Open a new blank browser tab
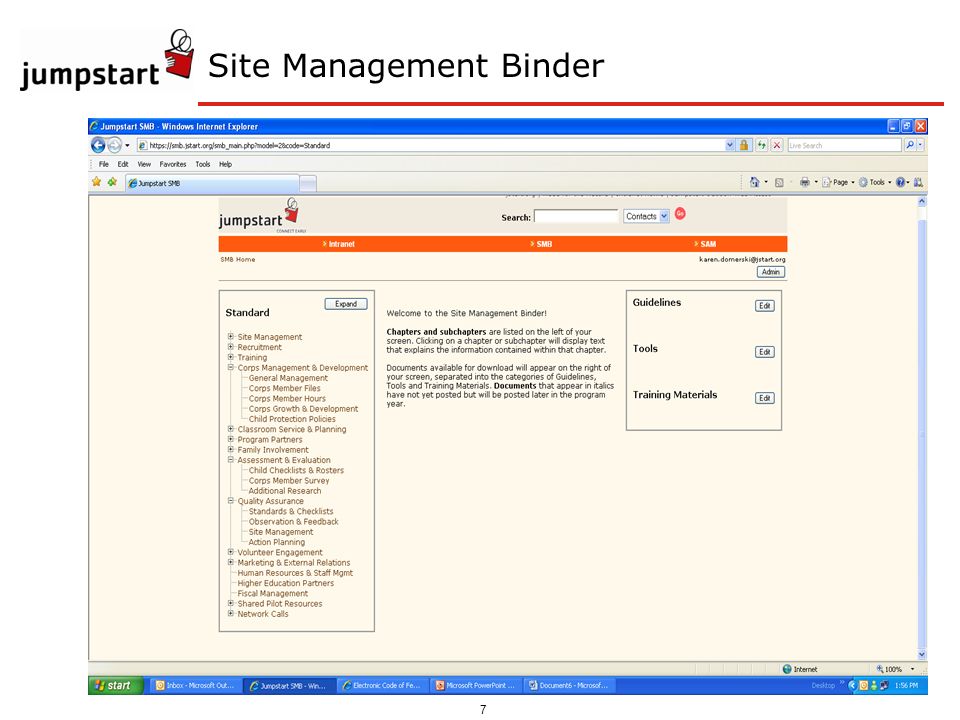Screen dimensions: 960x720 tap(308, 183)
